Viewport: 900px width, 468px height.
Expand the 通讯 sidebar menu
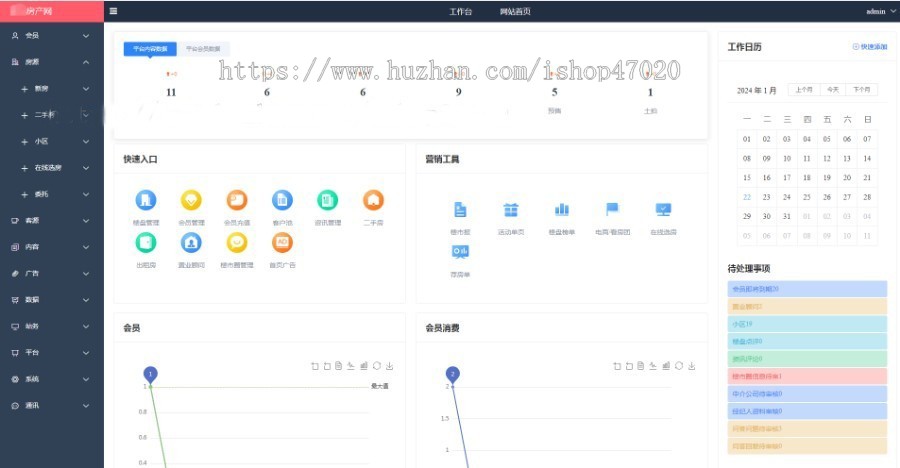coord(52,405)
